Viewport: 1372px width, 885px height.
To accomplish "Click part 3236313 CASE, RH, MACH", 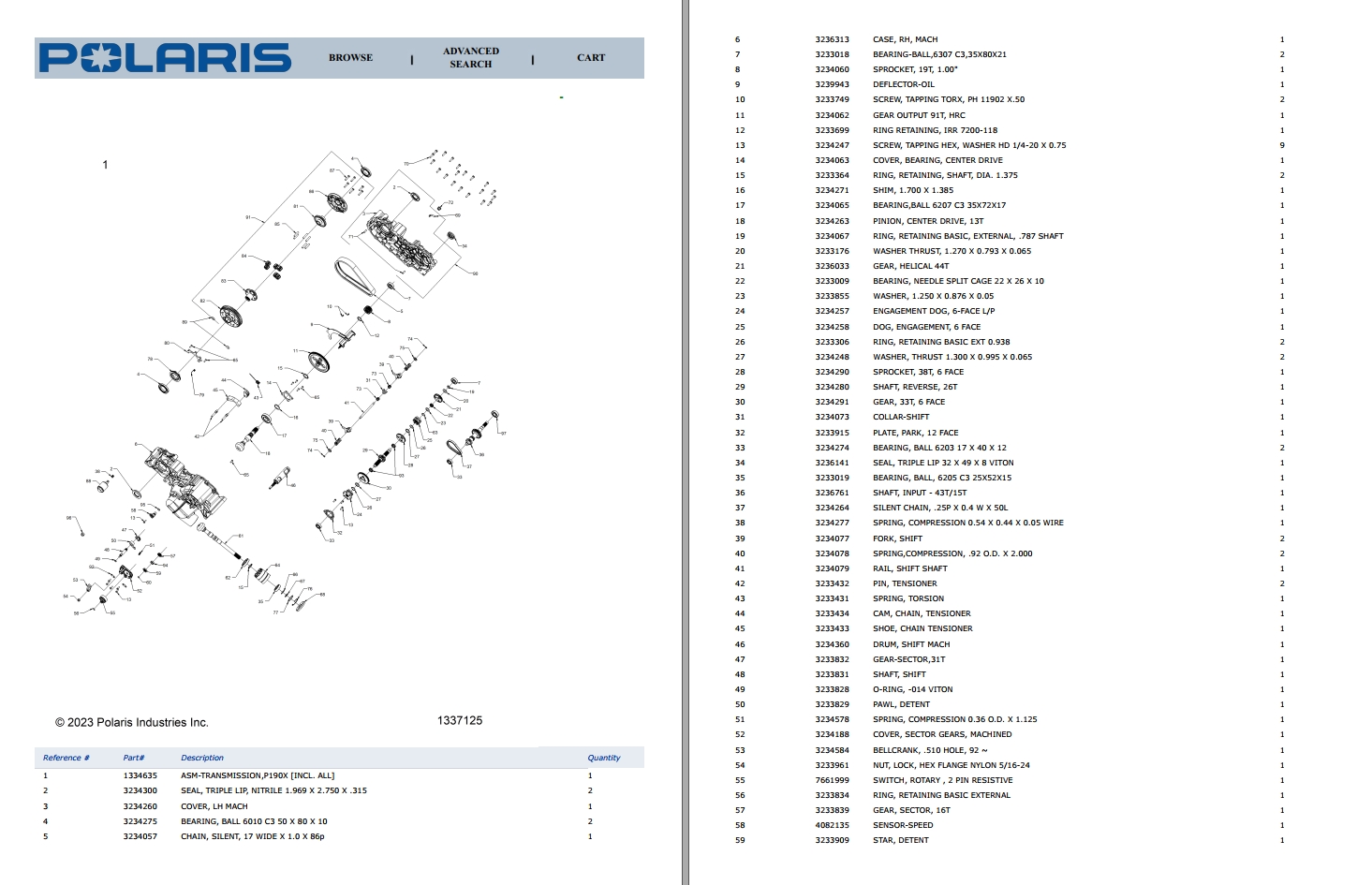I will (832, 39).
